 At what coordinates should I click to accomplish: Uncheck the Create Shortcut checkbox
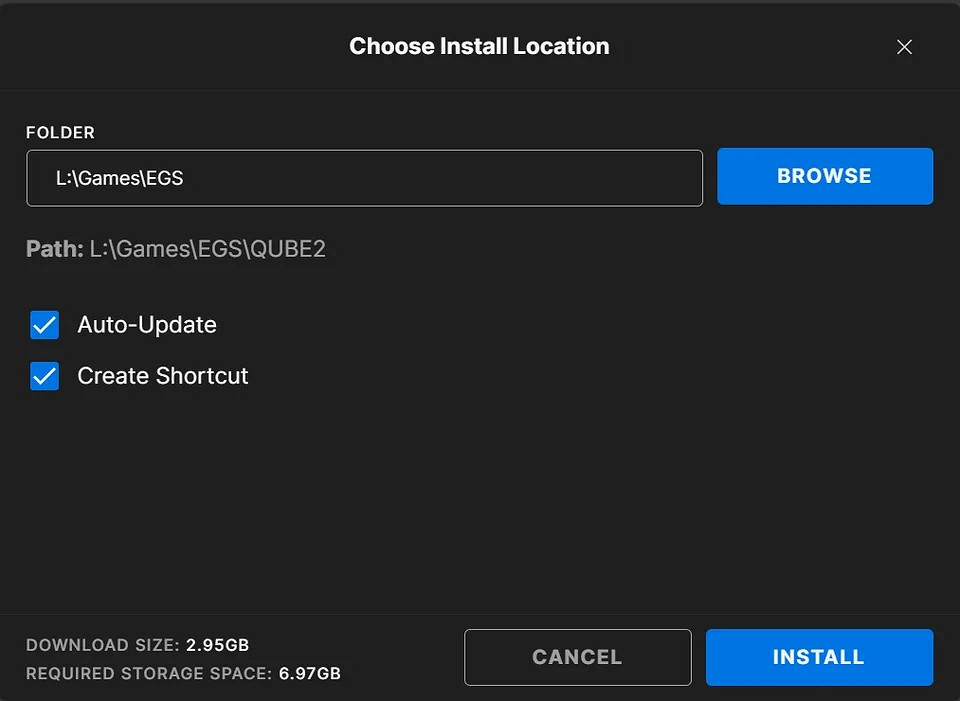tap(45, 376)
